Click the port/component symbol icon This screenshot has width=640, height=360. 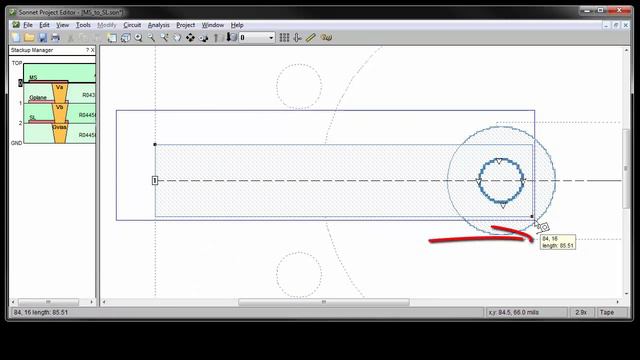coord(298,38)
